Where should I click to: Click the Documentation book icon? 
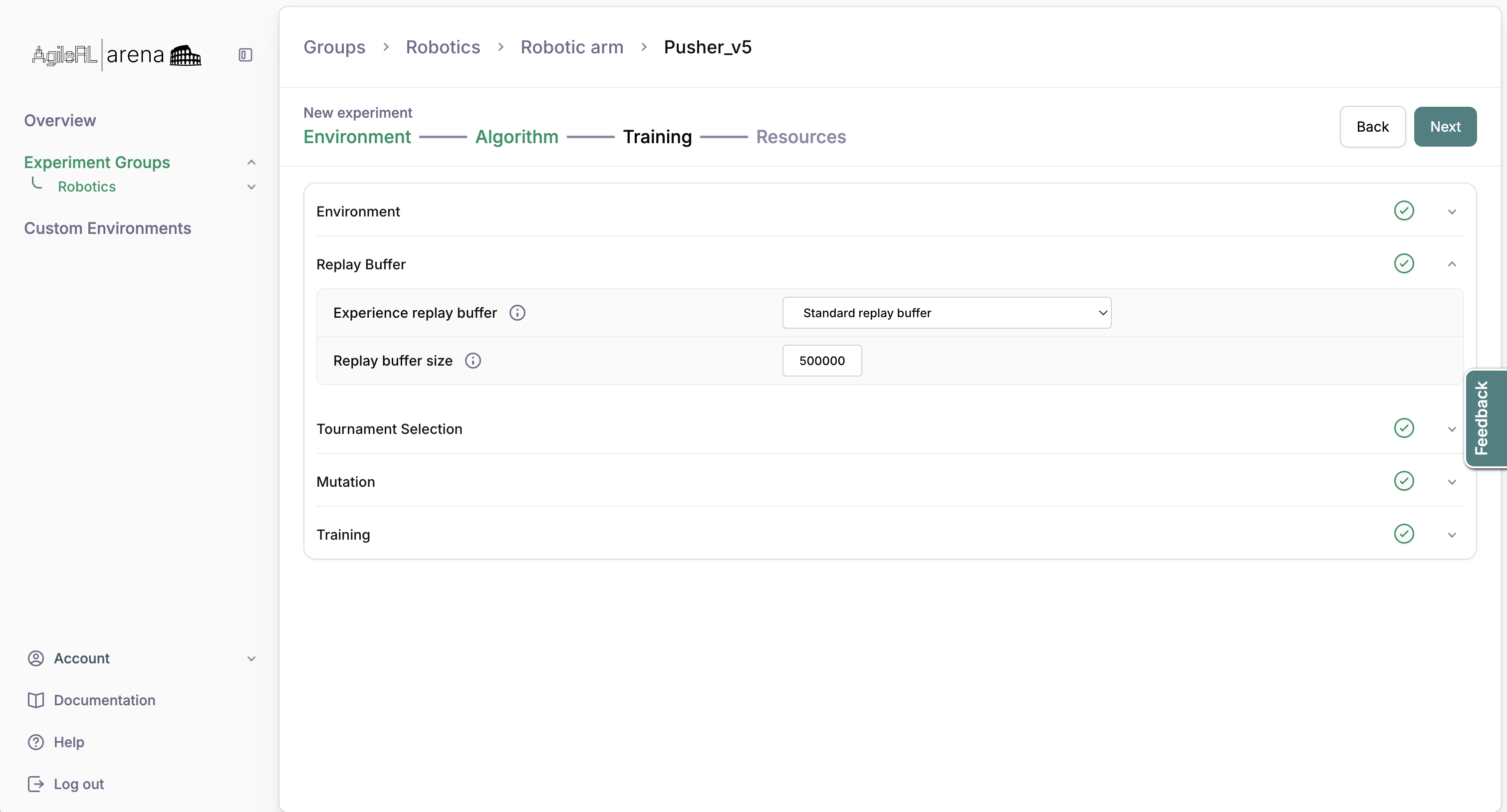point(36,700)
